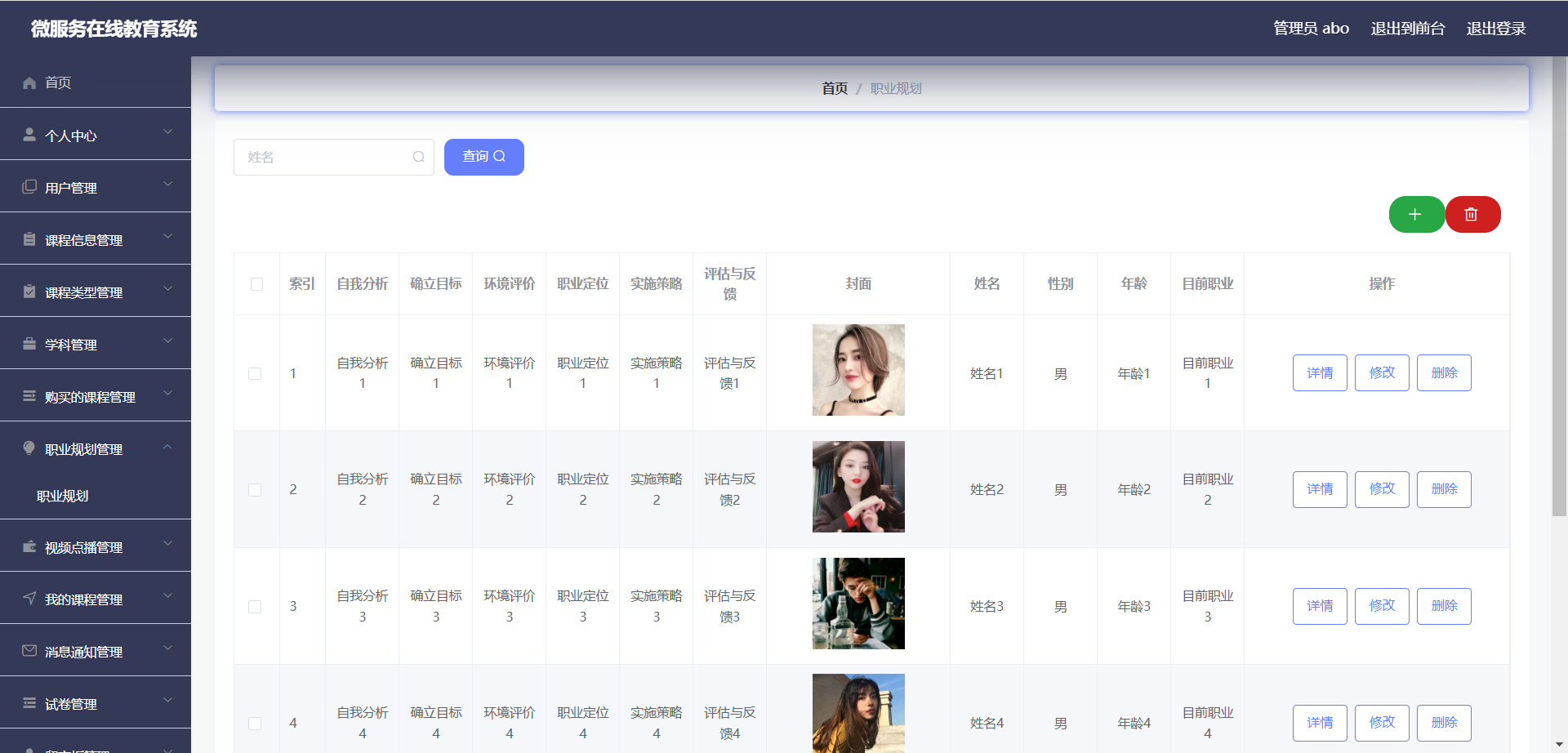Collapse the 职业规划管理 section chevron
This screenshot has height=753, width=1568.
(168, 446)
